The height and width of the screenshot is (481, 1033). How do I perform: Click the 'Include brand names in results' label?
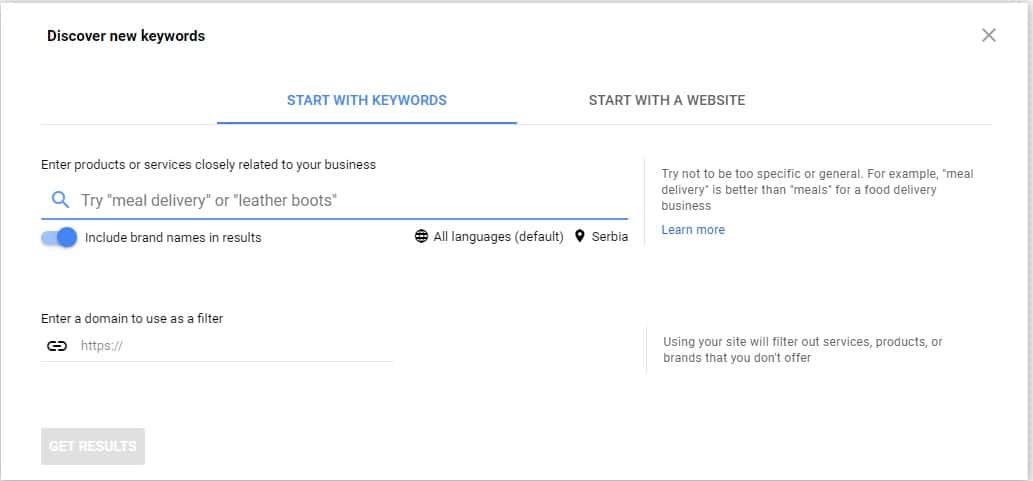(173, 238)
